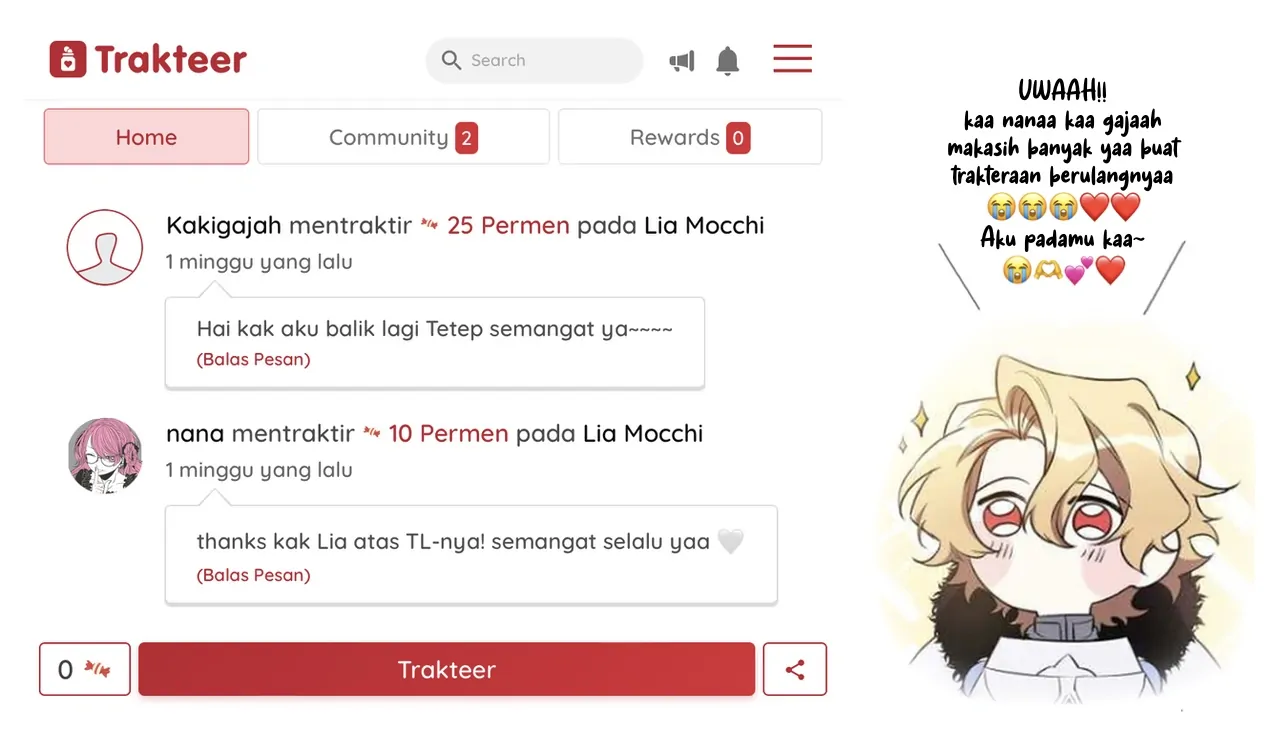Click the Trakteer logo icon
Image resolution: width=1280 pixels, height=732 pixels.
68,59
